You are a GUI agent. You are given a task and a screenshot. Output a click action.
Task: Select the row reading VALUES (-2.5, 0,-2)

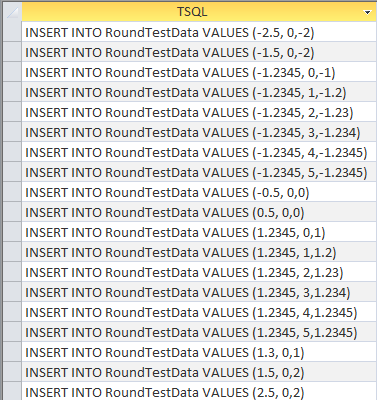coord(199,32)
